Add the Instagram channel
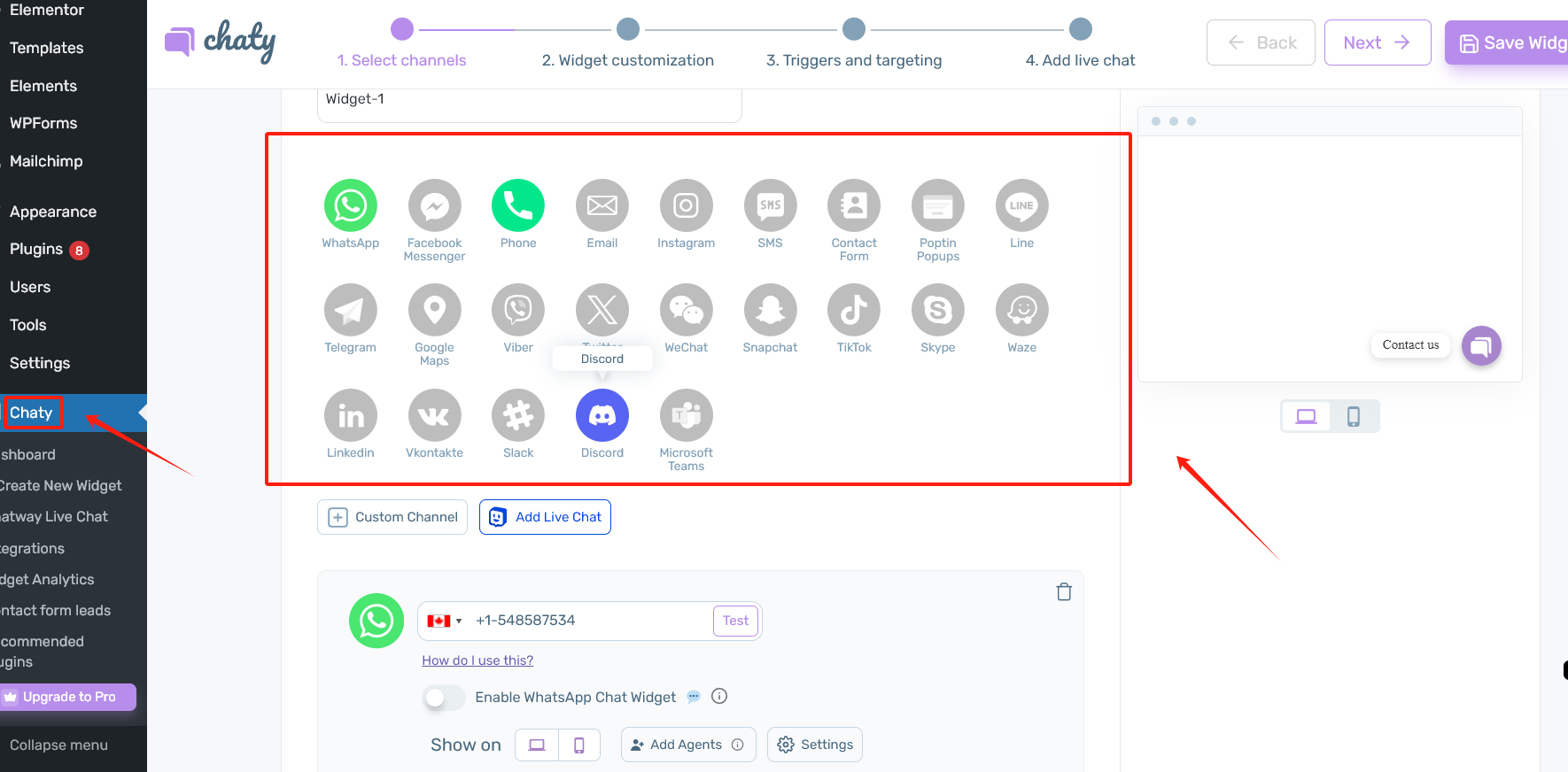The width and height of the screenshot is (1568, 772). pos(687,205)
